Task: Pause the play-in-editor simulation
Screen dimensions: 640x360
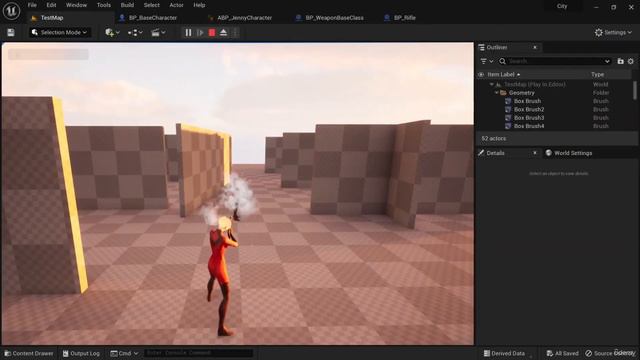Action: pyautogui.click(x=188, y=33)
